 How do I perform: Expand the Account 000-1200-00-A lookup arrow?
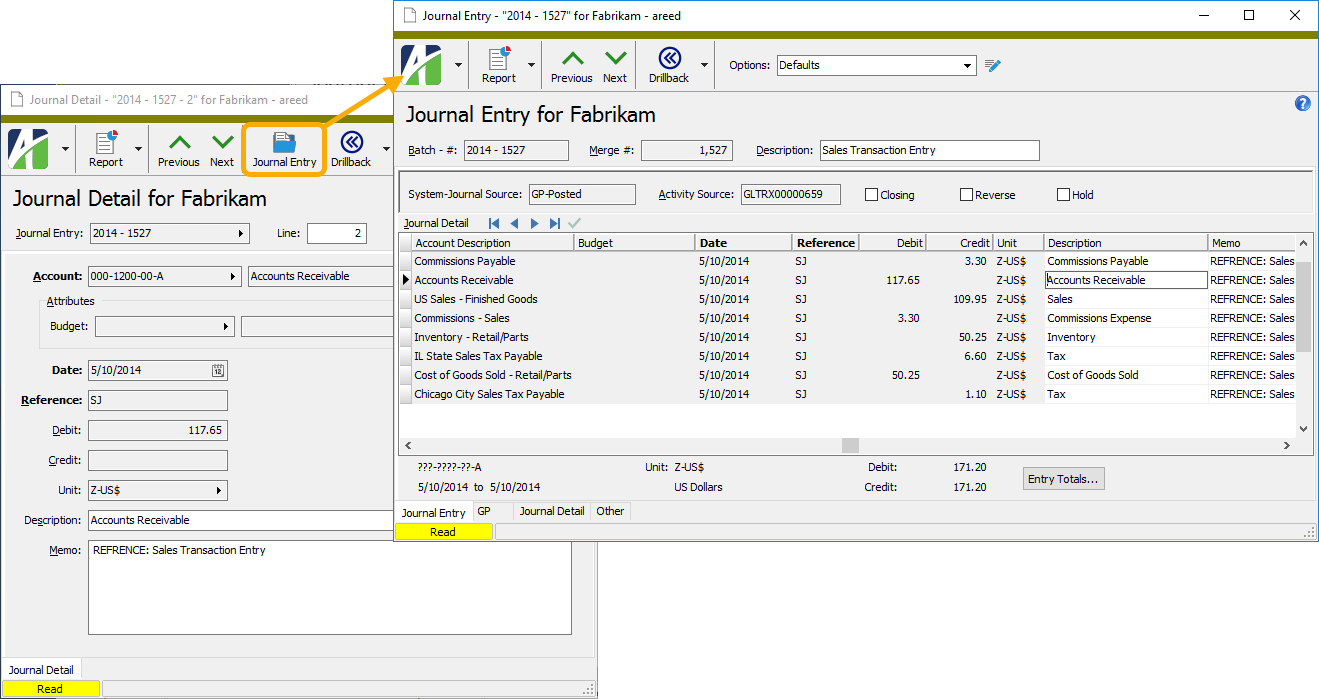tap(234, 277)
